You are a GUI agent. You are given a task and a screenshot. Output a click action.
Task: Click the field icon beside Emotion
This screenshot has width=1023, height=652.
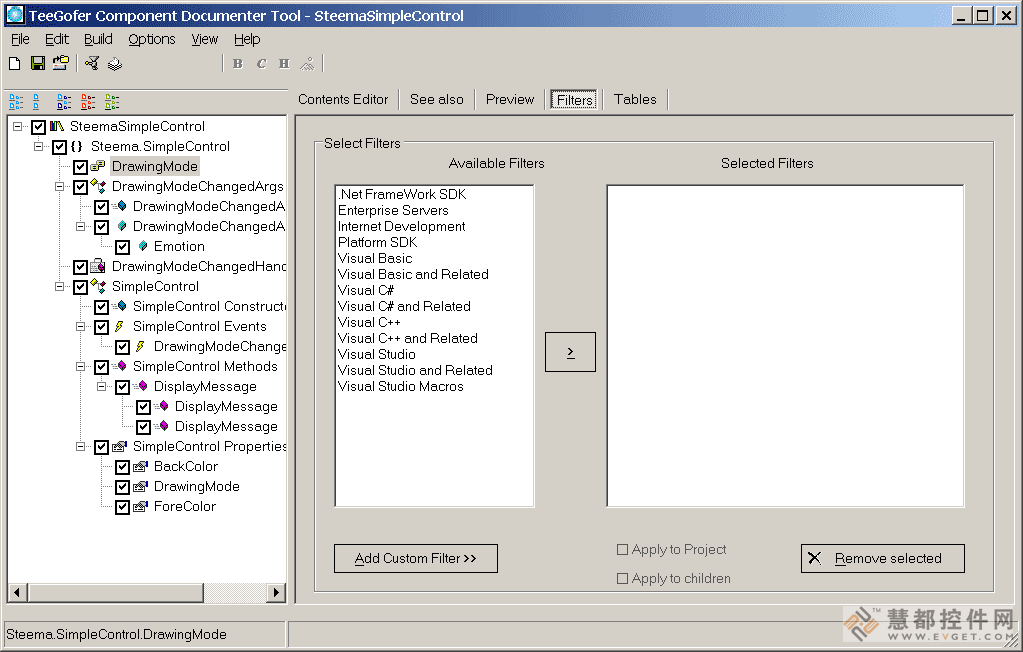click(x=143, y=247)
